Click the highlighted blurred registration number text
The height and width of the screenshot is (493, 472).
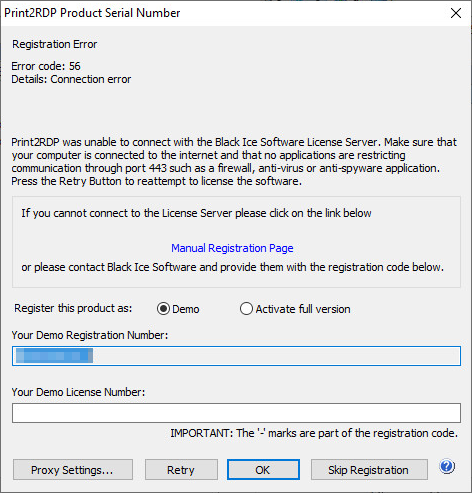click(x=54, y=356)
